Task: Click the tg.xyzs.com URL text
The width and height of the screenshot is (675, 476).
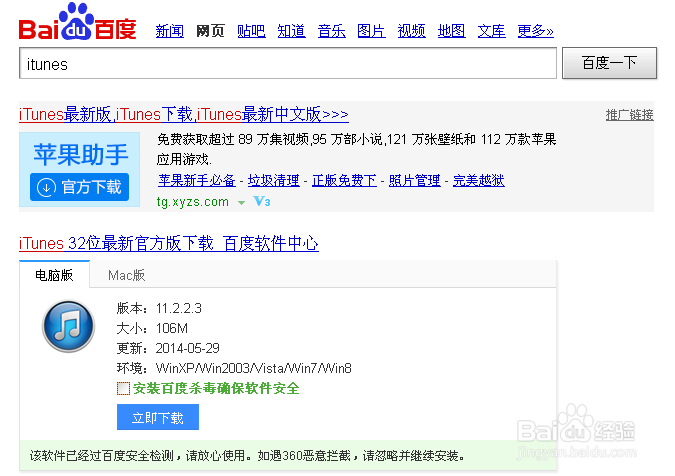Action: click(x=193, y=202)
